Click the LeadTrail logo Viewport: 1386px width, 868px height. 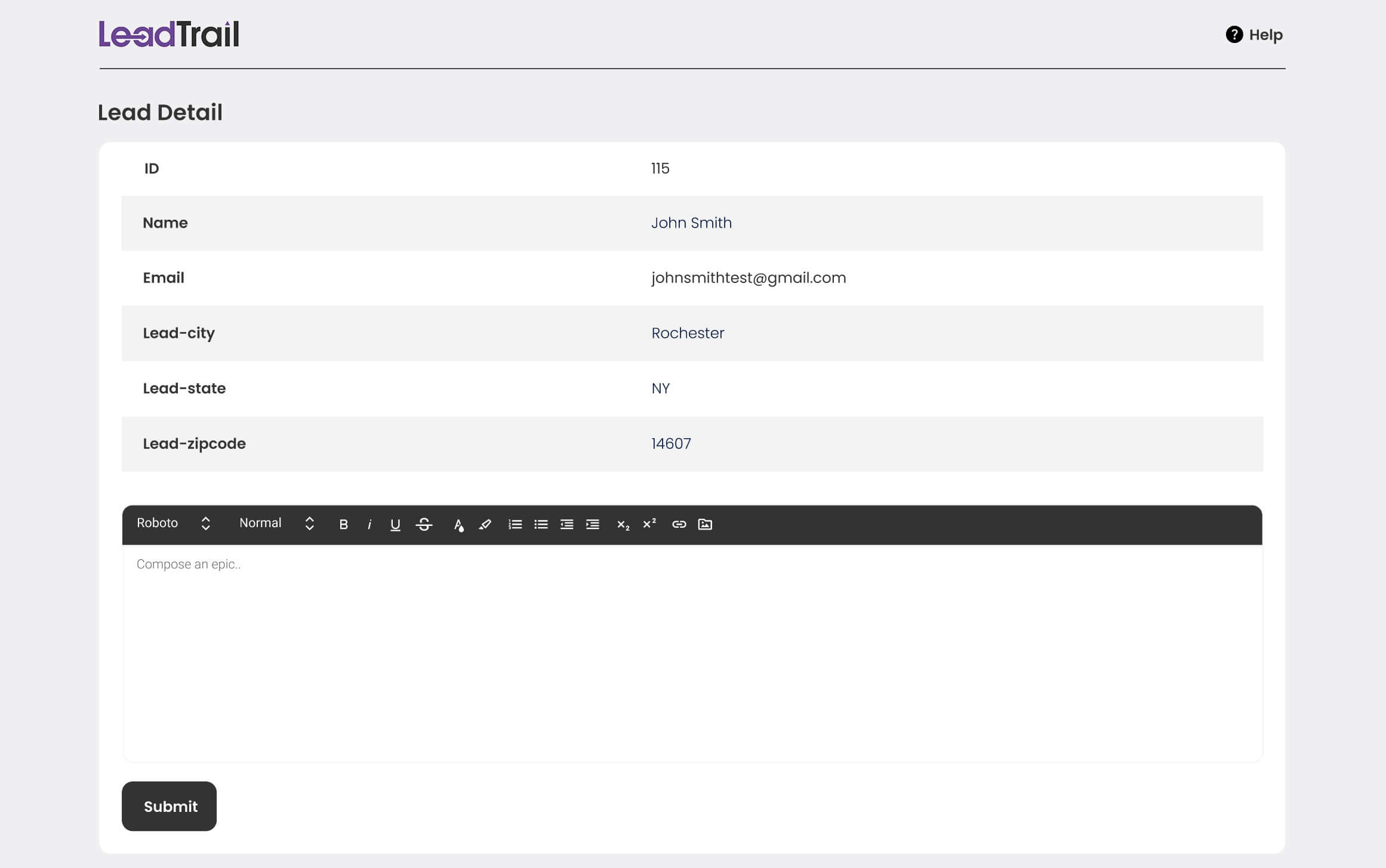click(169, 34)
